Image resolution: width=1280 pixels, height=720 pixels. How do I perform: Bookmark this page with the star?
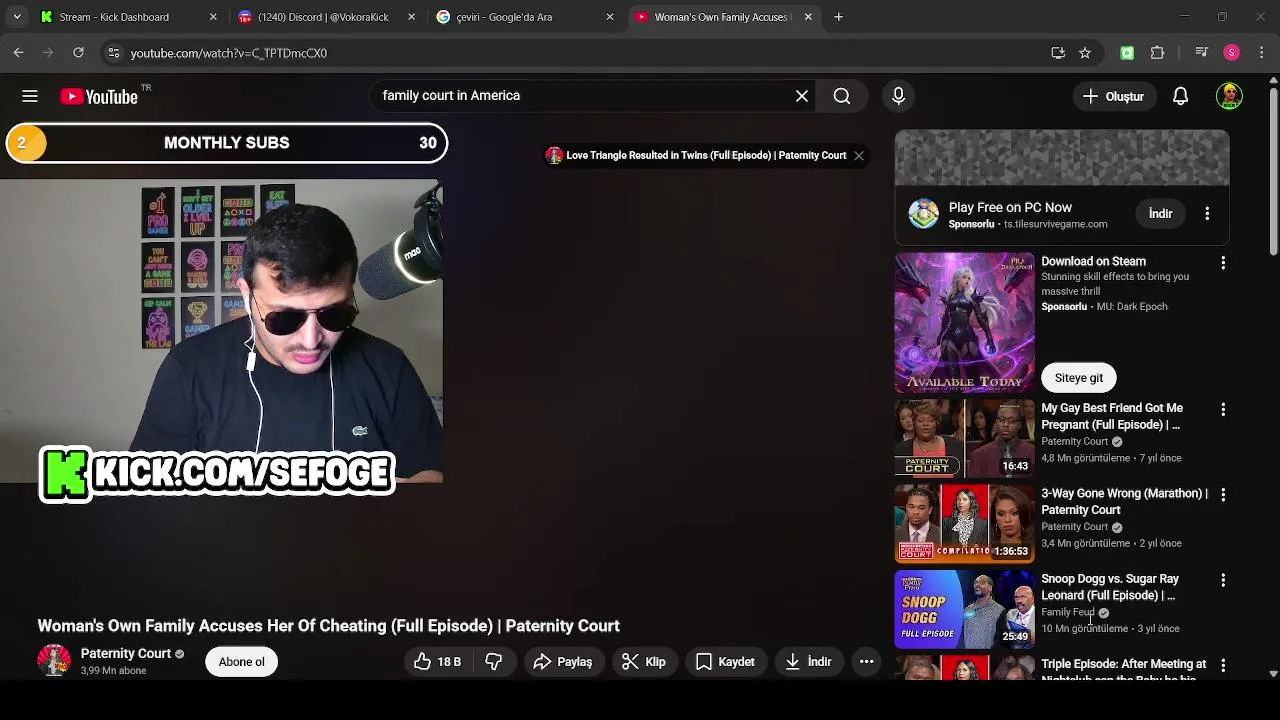tap(1085, 53)
